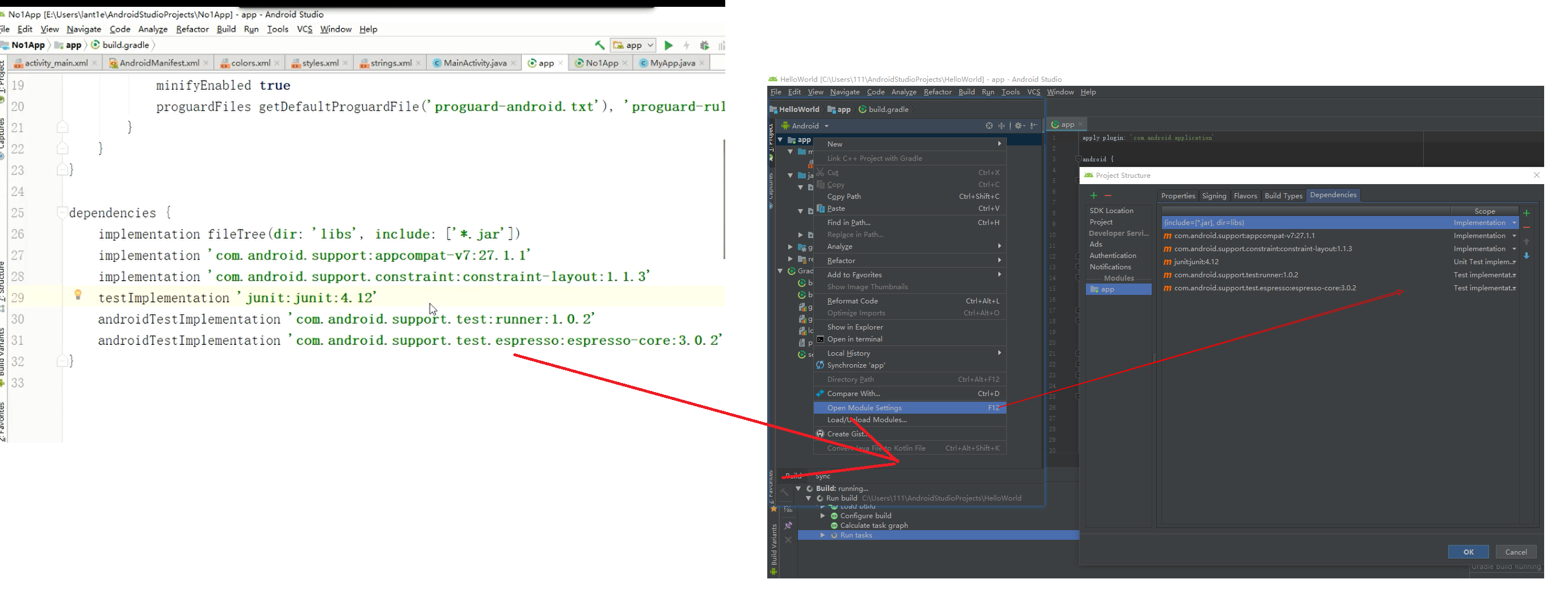Viewport: 1568px width, 604px height.
Task: Click the editor vertical scrollbar in No1App window
Action: [x=723, y=199]
